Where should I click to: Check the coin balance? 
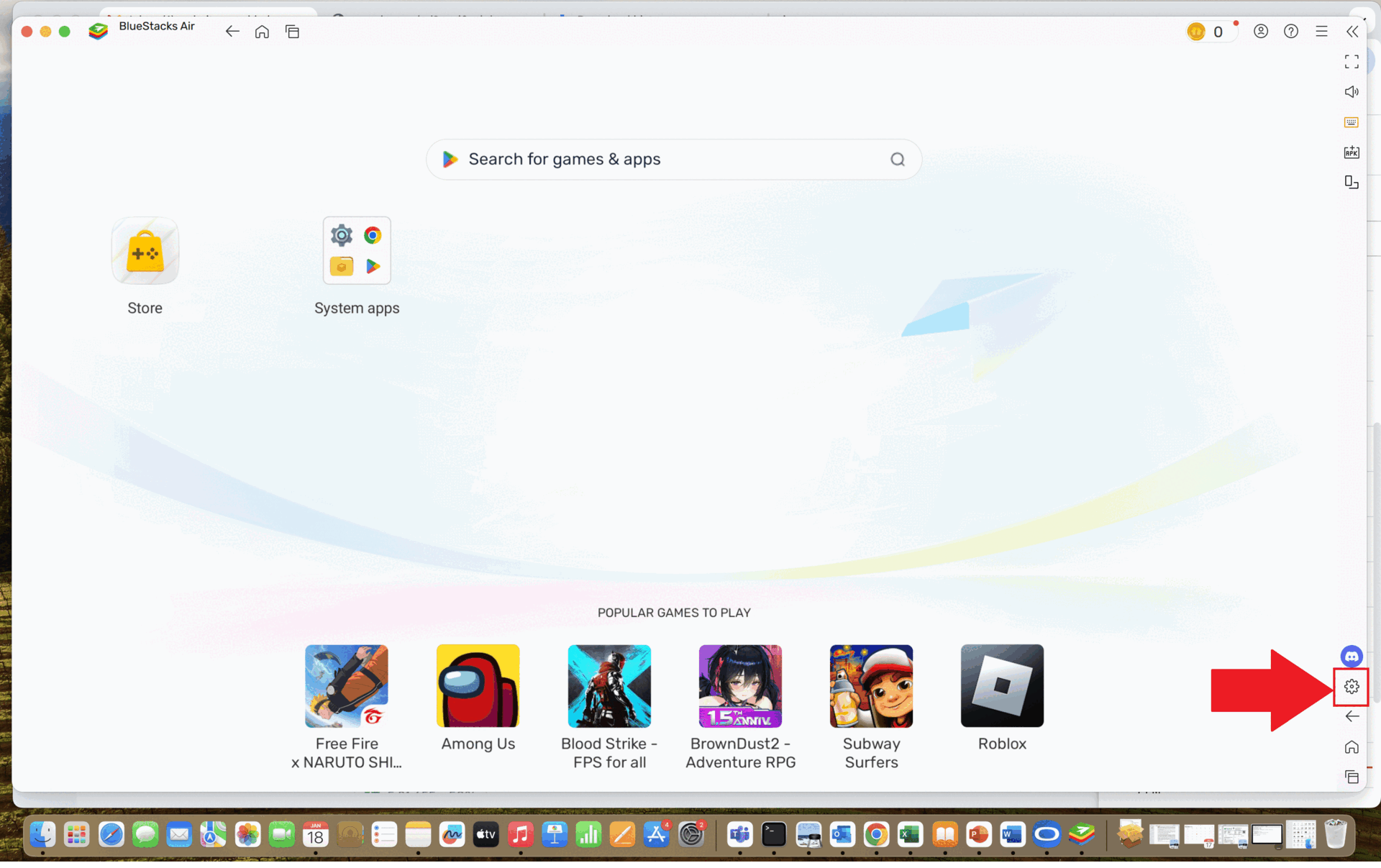click(x=1208, y=32)
